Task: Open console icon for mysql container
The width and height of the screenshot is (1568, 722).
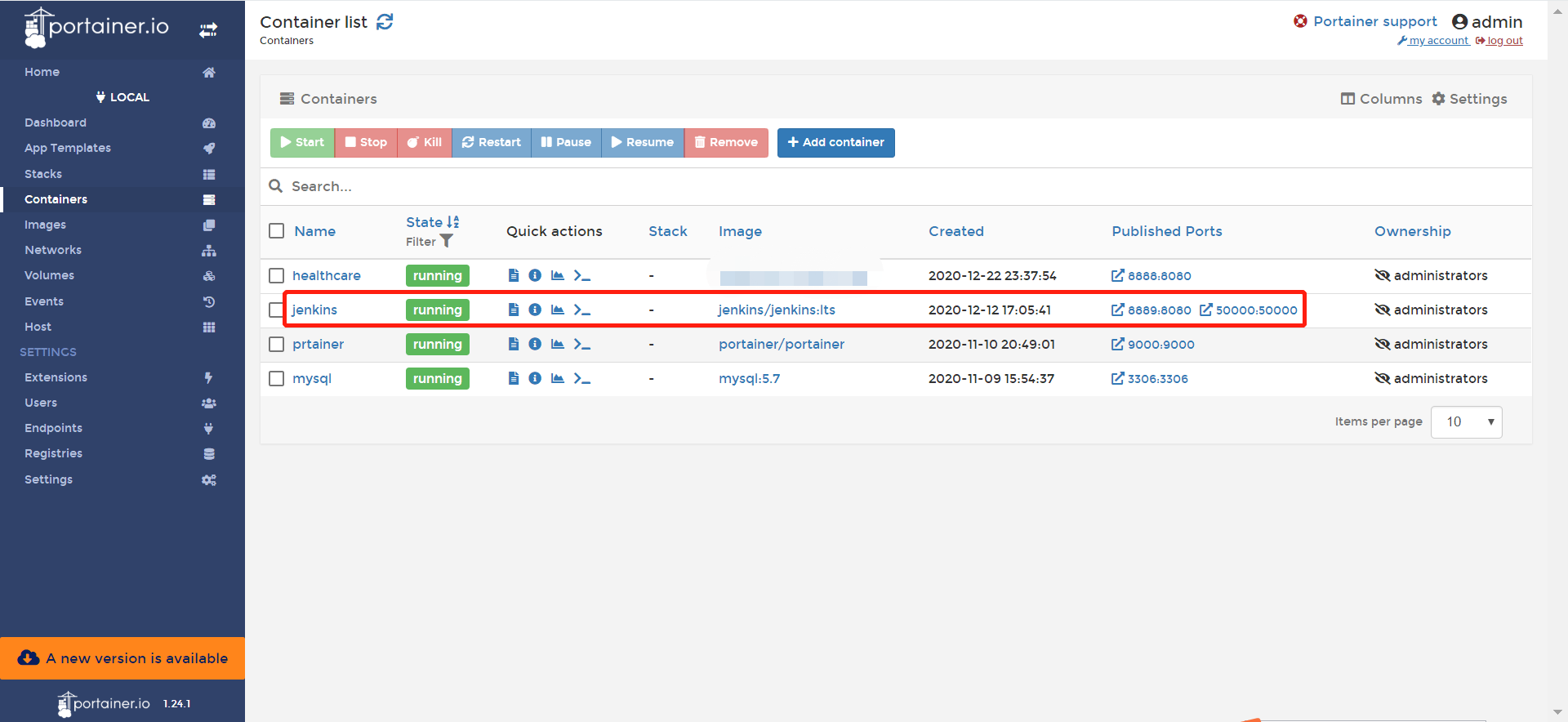Action: (581, 378)
